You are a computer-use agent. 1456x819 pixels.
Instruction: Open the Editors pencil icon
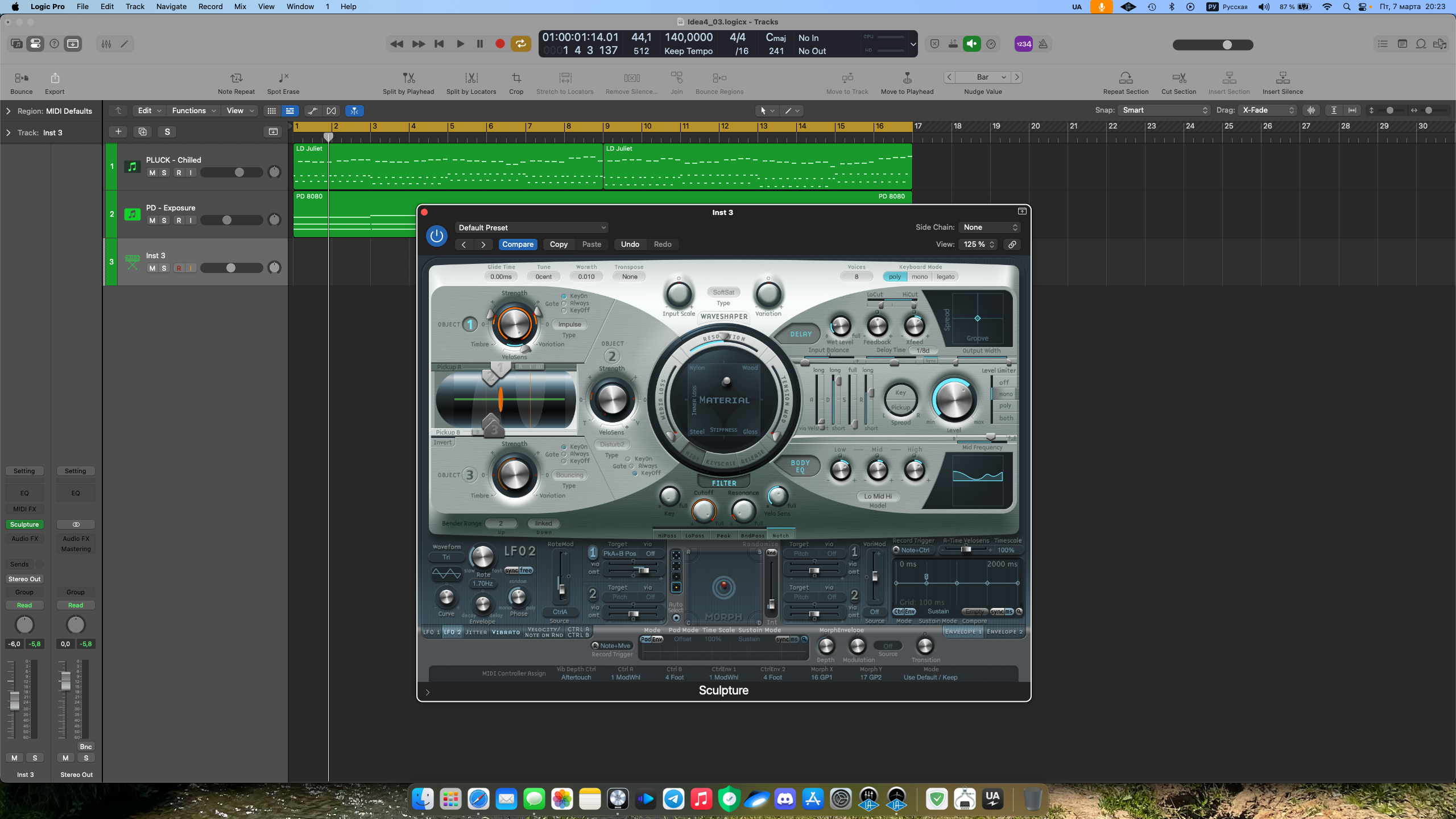tap(125, 44)
